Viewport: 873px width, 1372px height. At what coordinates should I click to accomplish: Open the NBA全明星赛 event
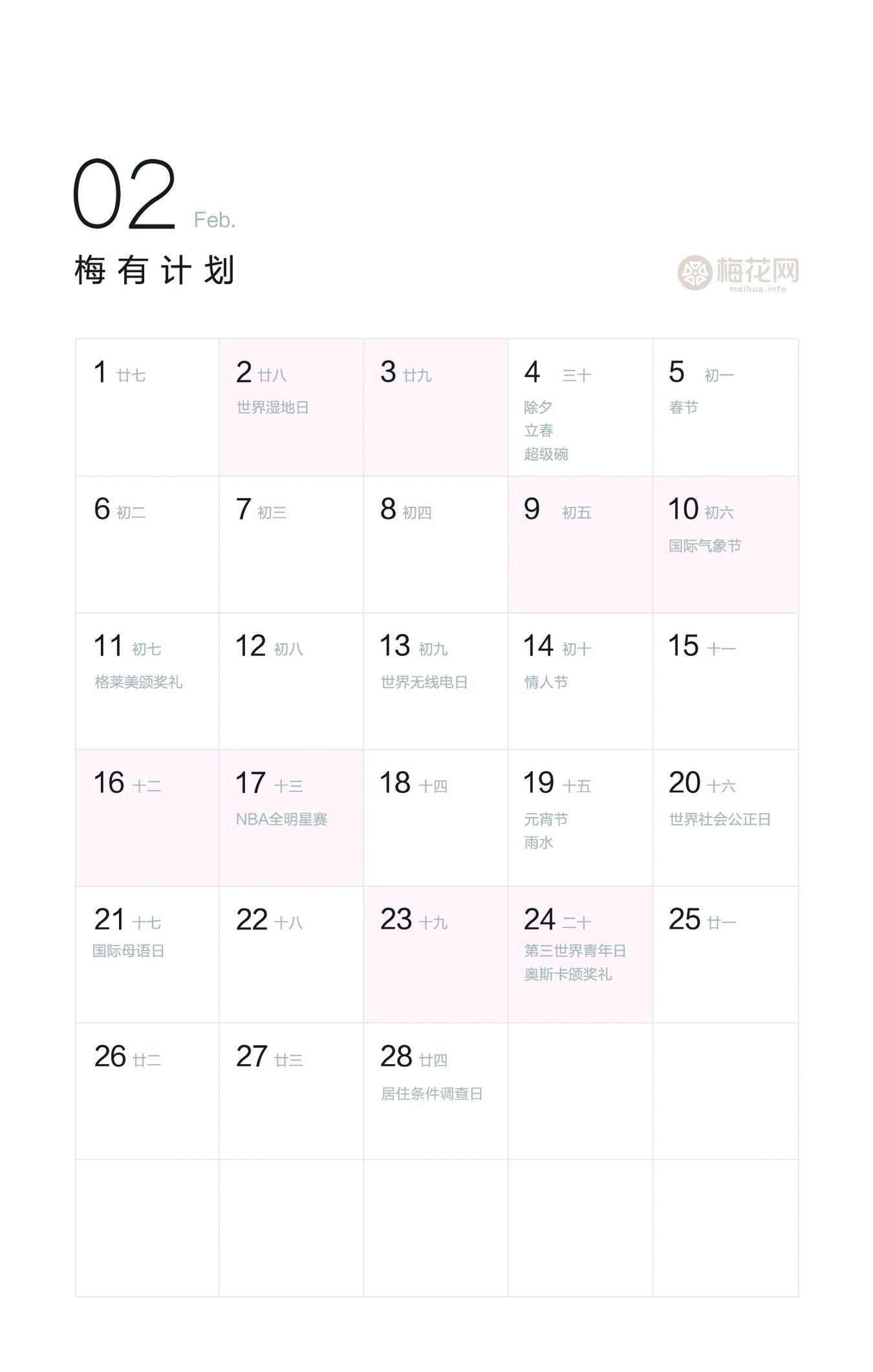click(281, 820)
